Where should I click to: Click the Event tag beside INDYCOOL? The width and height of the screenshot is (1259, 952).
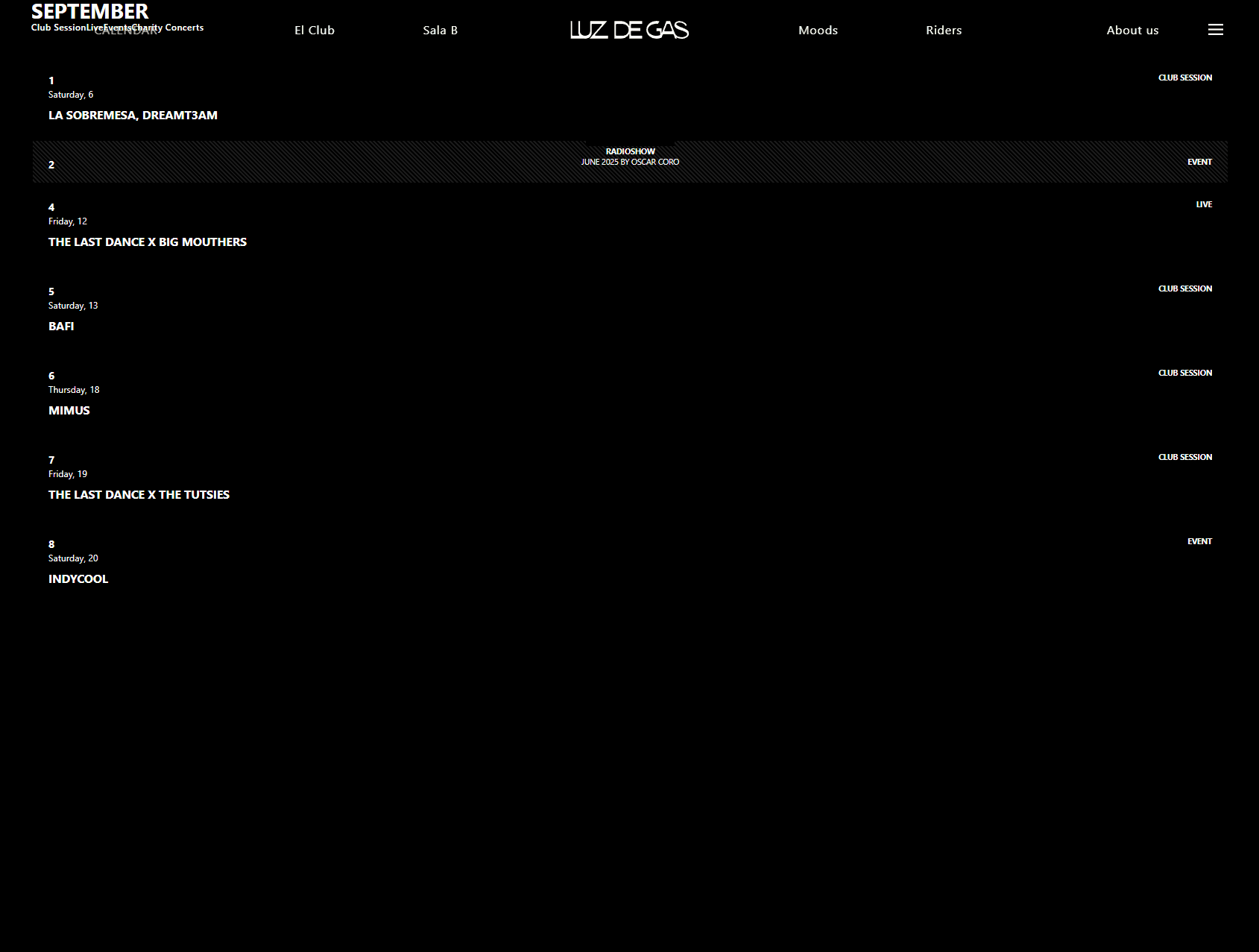(1199, 541)
